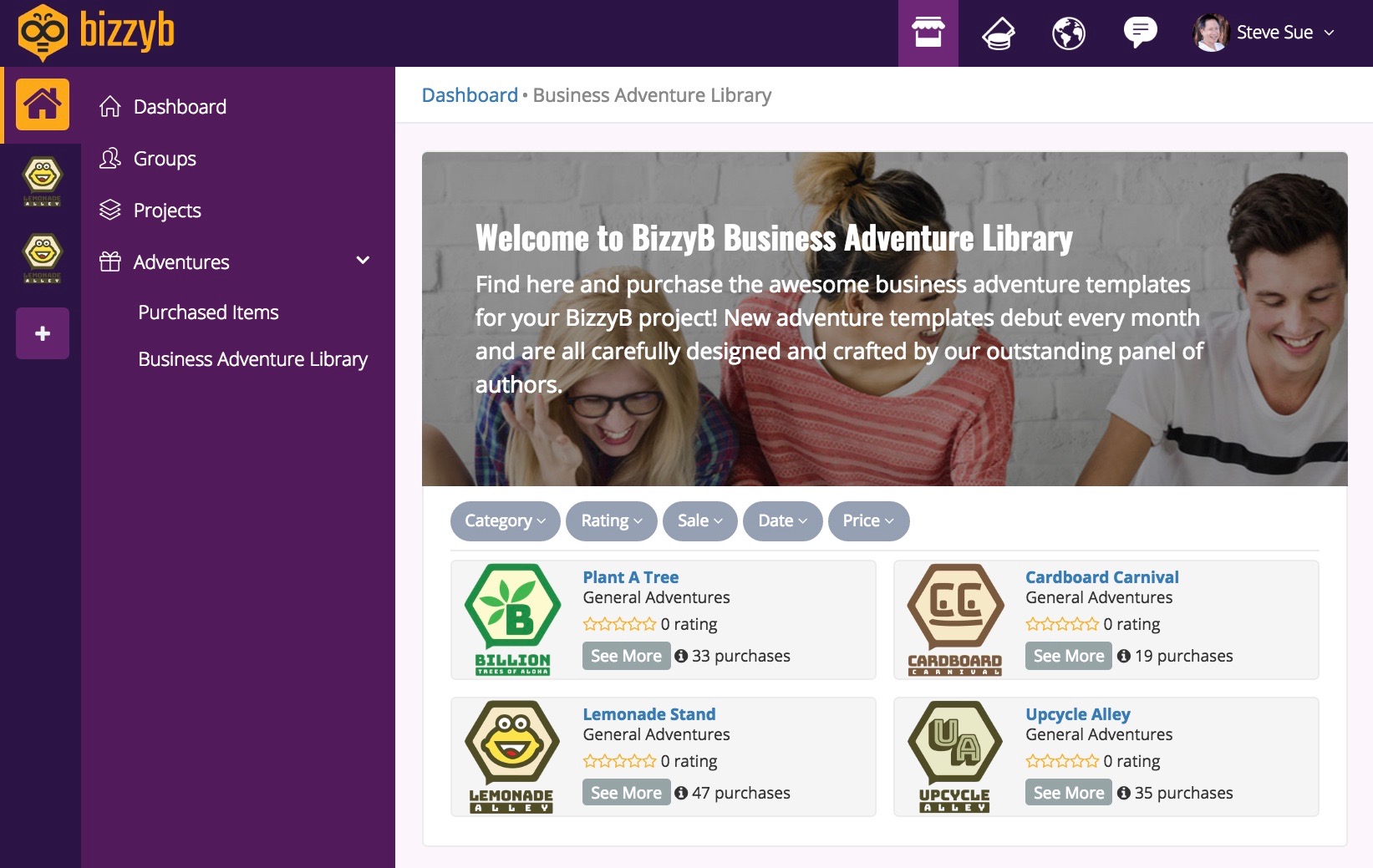Open the Lemonade Stand adventure title
This screenshot has width=1373, height=868.
tap(649, 714)
